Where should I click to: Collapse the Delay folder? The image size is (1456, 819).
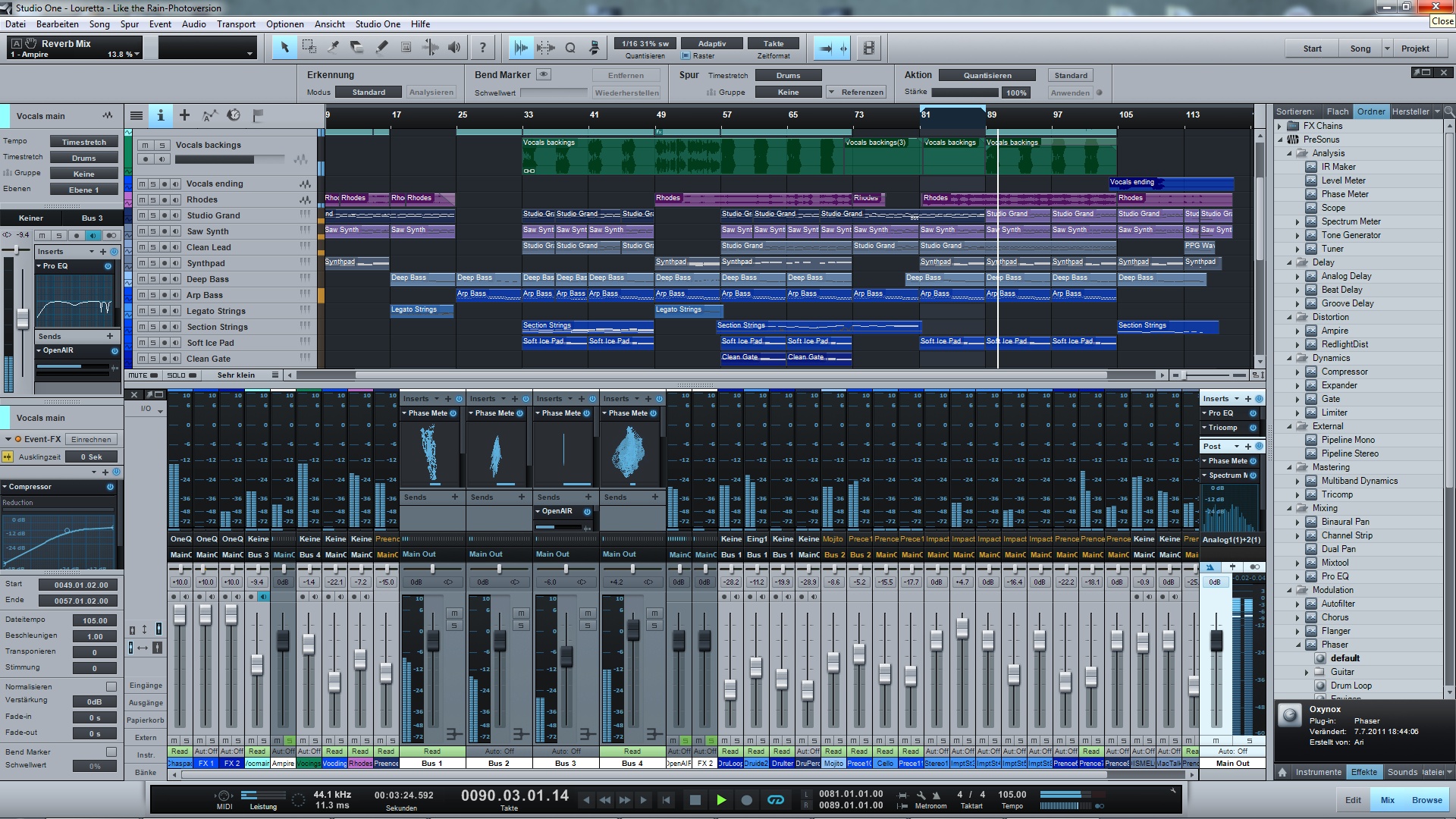(x=1289, y=262)
